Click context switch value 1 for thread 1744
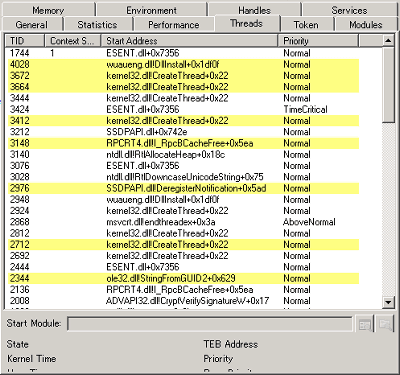This screenshot has height=375, width=400. [52, 53]
